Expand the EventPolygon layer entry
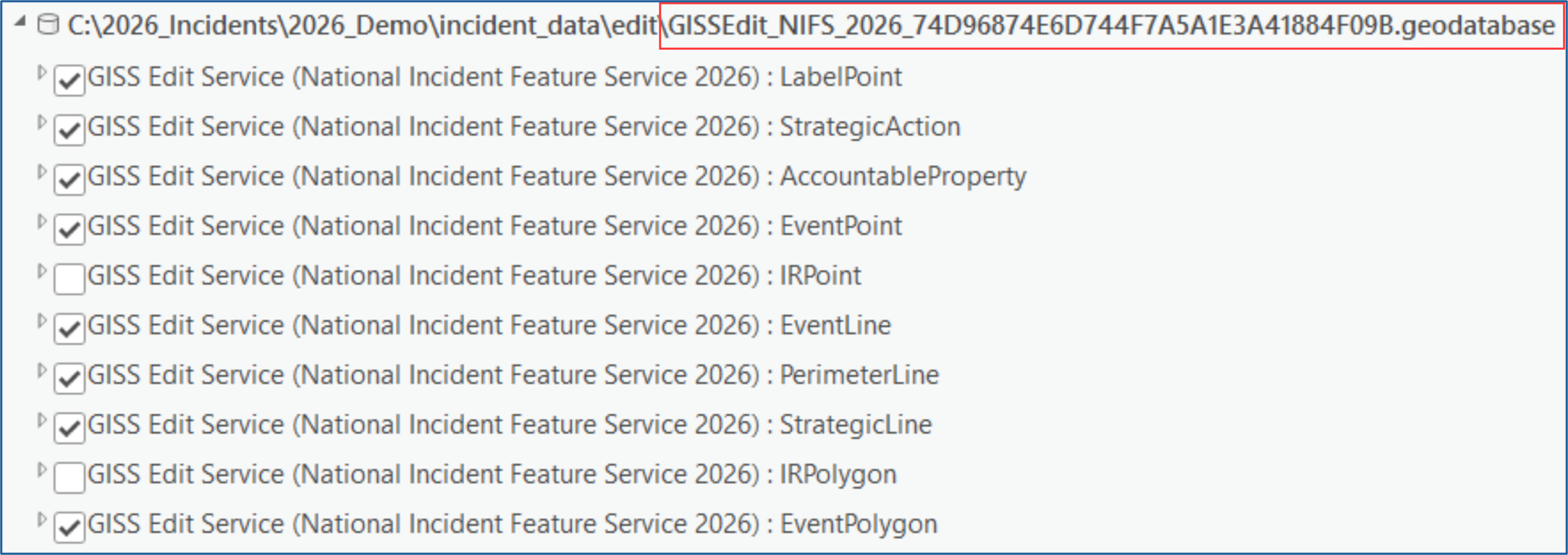This screenshot has height=555, width=1568. 42,520
